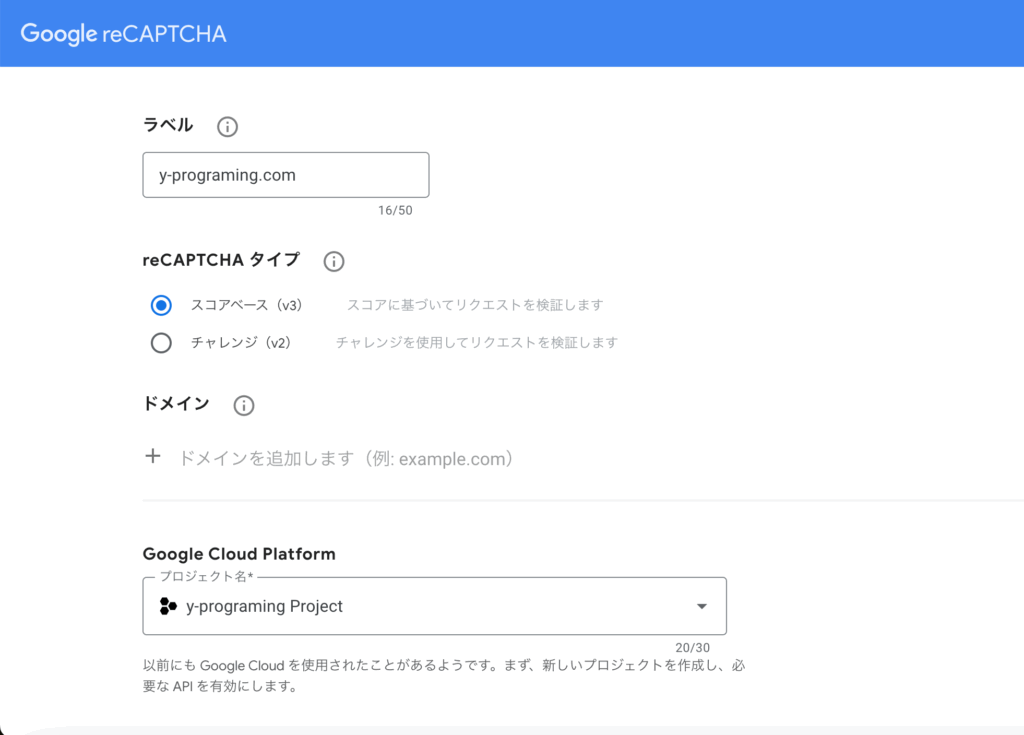The height and width of the screenshot is (735, 1024).
Task: Click the 以前にも Google Cloud notice text
Action: 444,676
